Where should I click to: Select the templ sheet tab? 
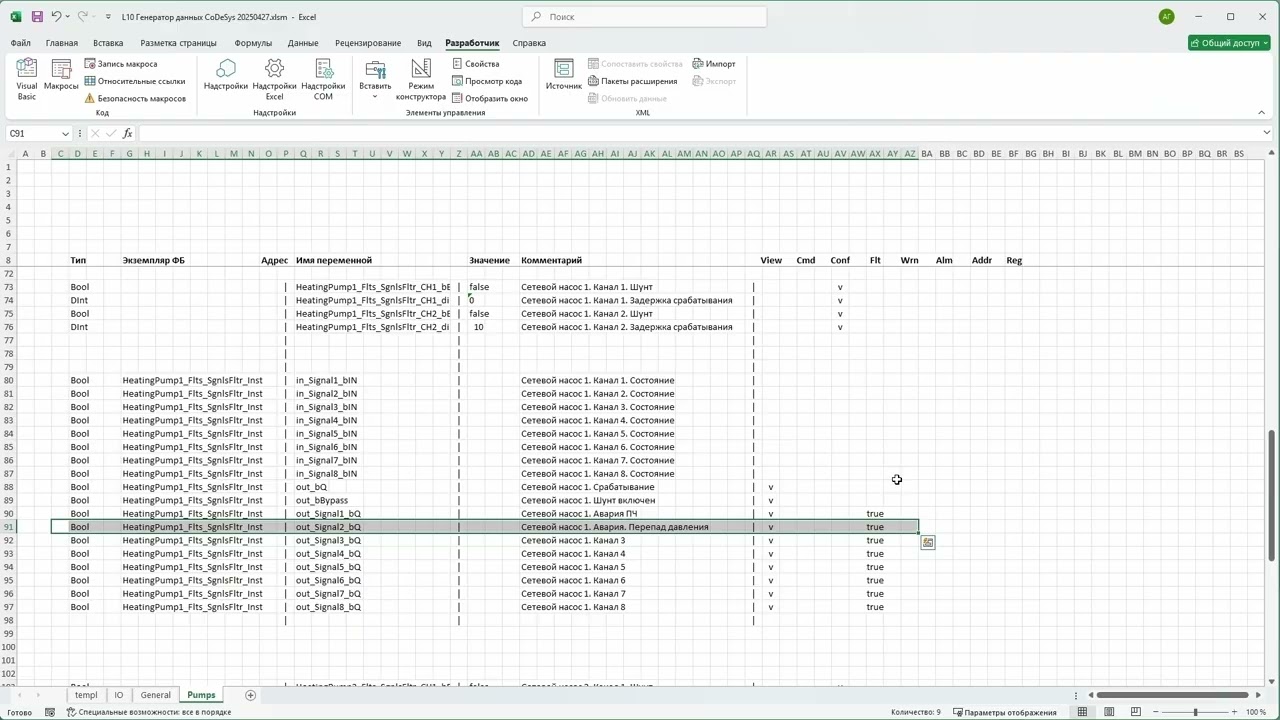86,695
